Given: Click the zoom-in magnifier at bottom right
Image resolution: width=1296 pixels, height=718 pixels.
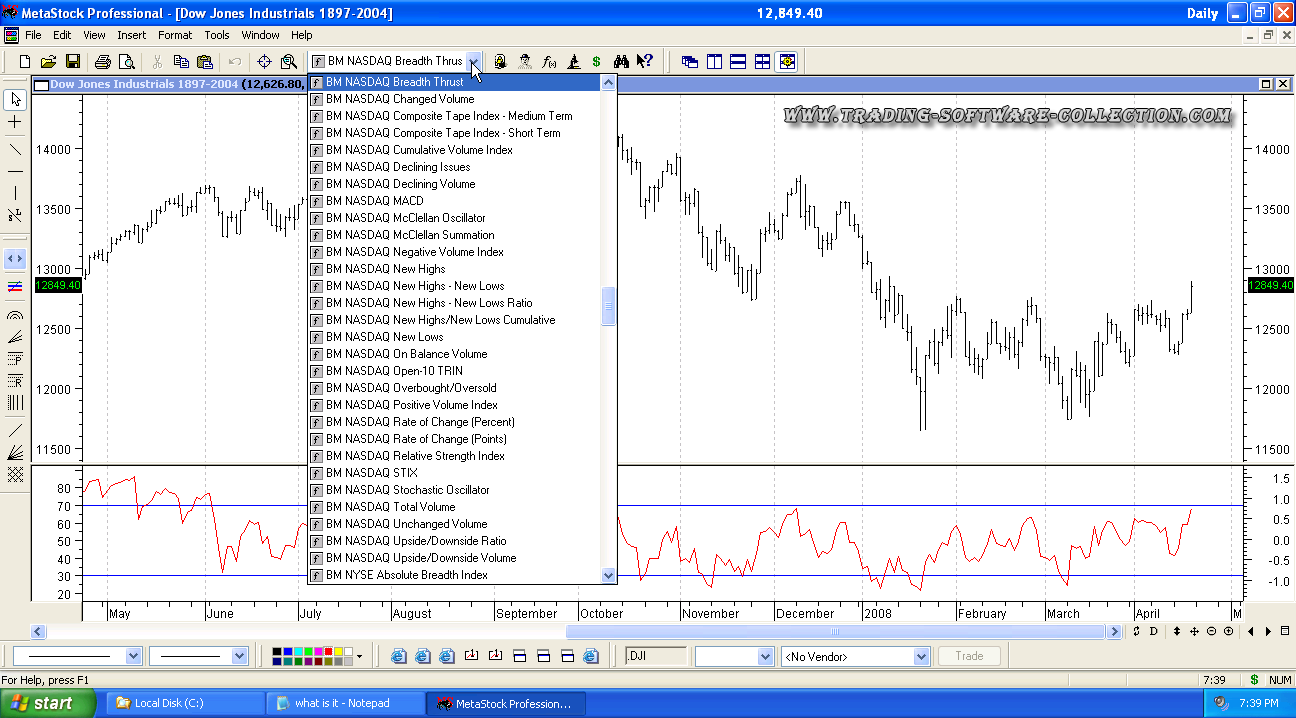Looking at the screenshot, I should (1228, 632).
